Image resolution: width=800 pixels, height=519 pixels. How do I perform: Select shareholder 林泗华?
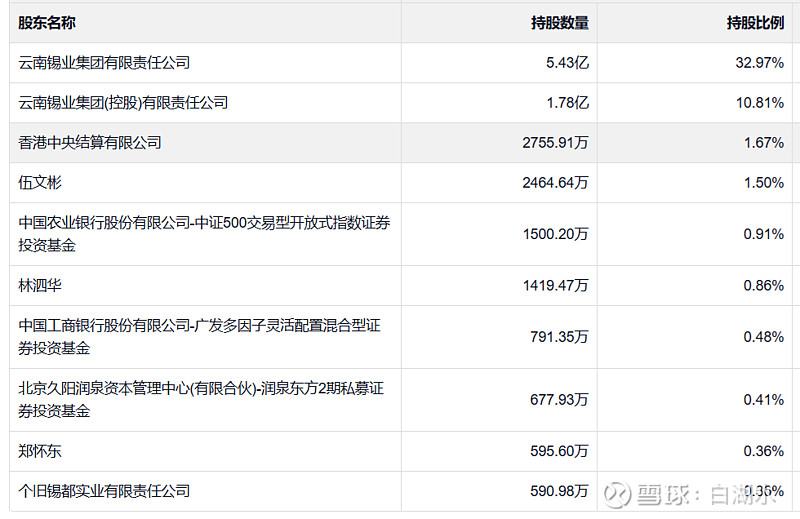[40, 285]
